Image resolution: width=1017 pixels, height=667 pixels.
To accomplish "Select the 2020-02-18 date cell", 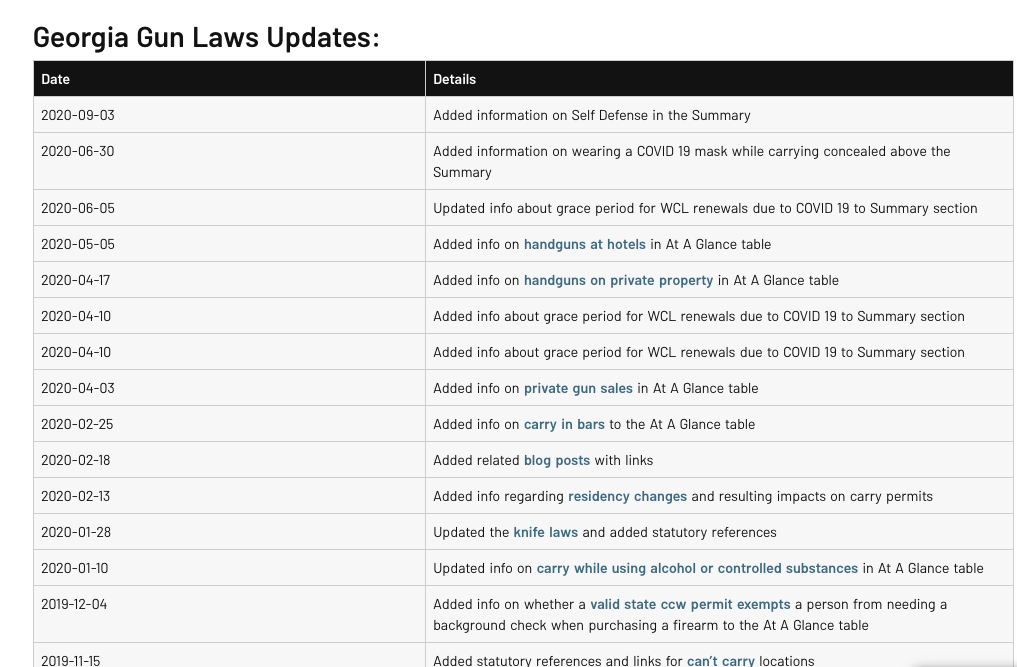I will 230,461.
